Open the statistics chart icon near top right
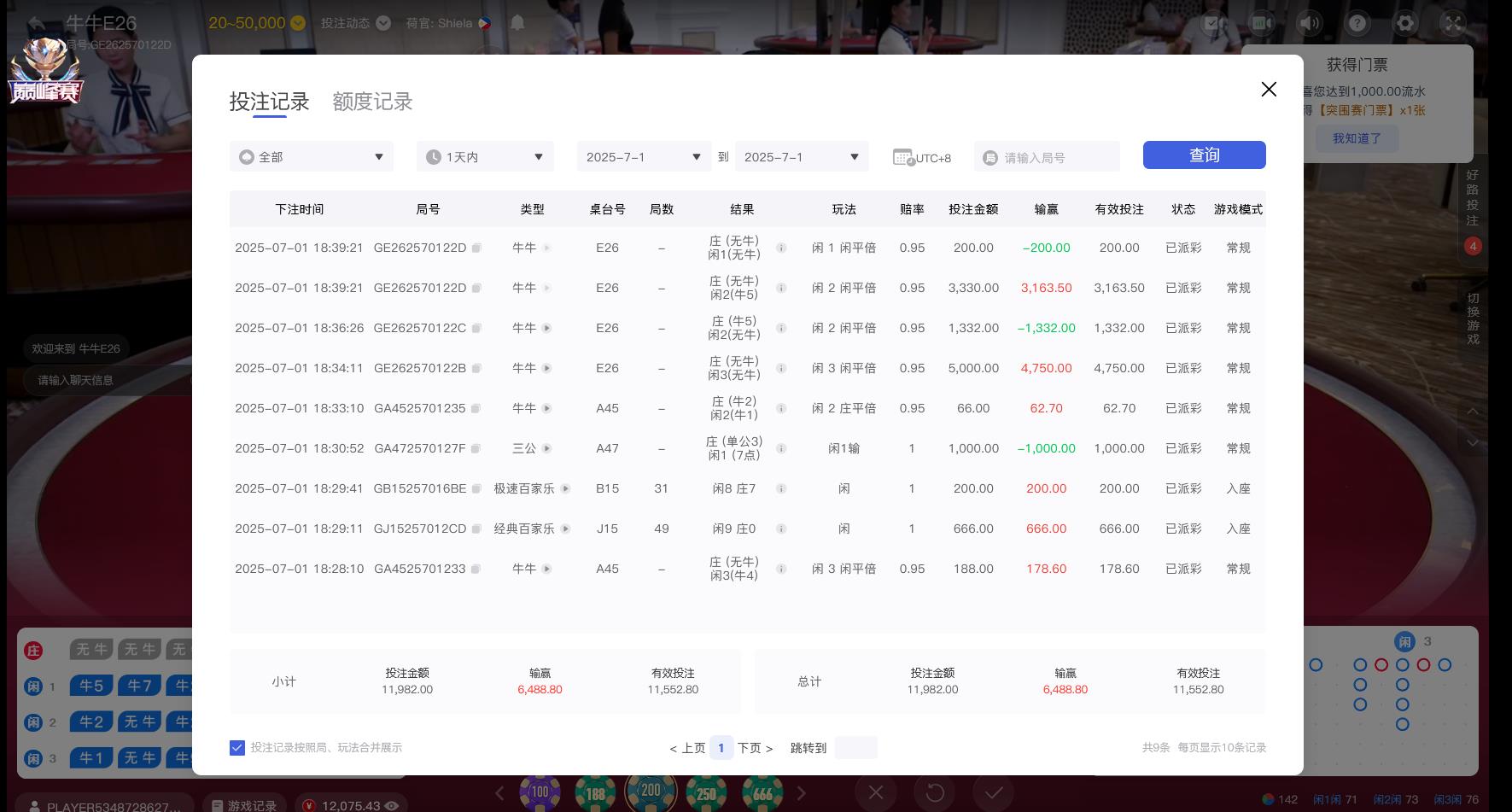This screenshot has height=812, width=1512. (x=1262, y=23)
